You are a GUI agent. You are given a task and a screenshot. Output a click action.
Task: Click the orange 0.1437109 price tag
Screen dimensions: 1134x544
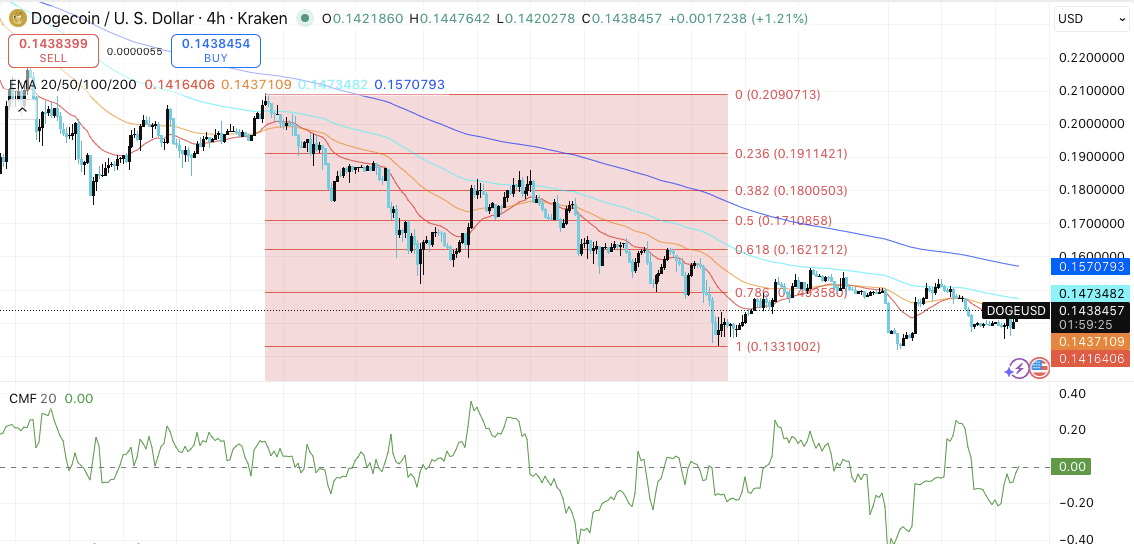[1090, 341]
